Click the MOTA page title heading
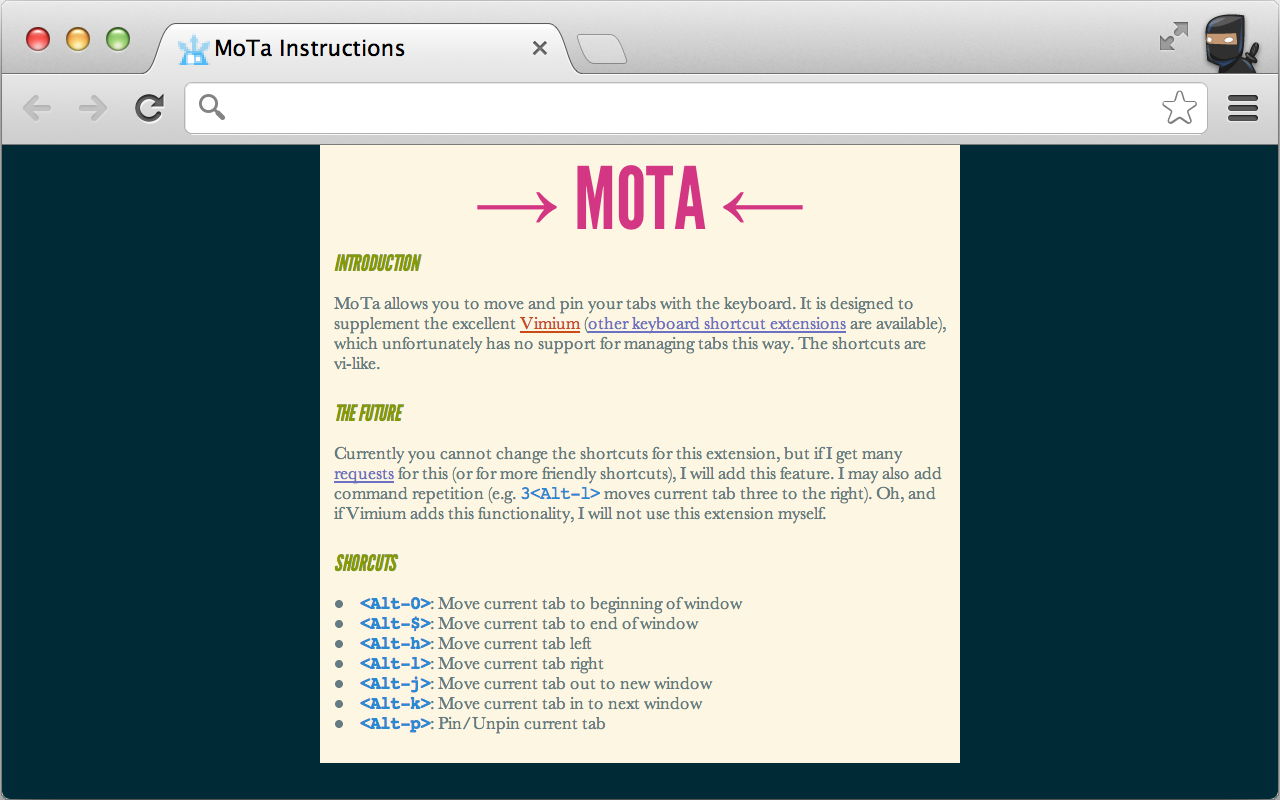This screenshot has width=1280, height=800. [x=641, y=199]
